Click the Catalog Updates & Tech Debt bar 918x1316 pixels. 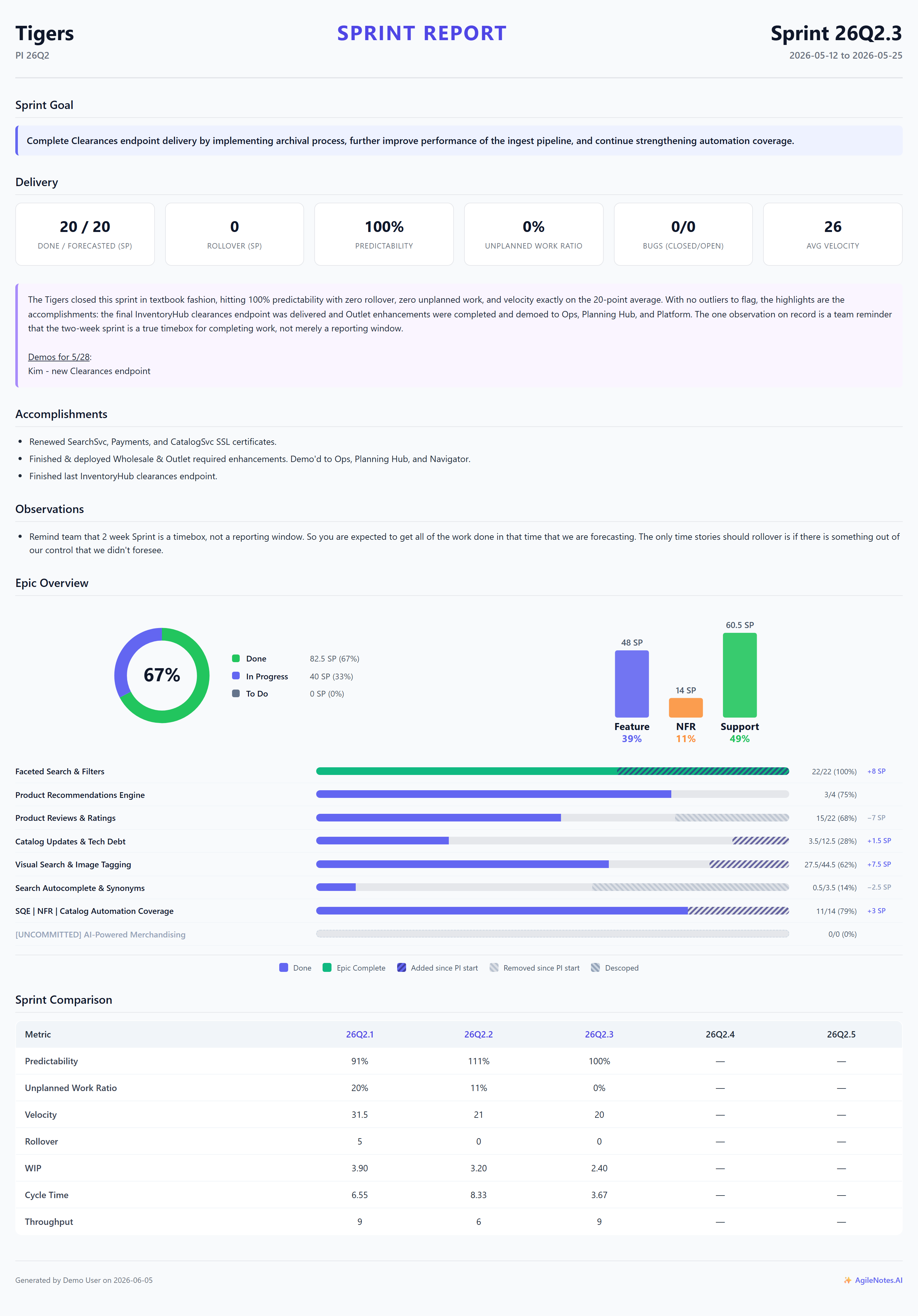552,841
